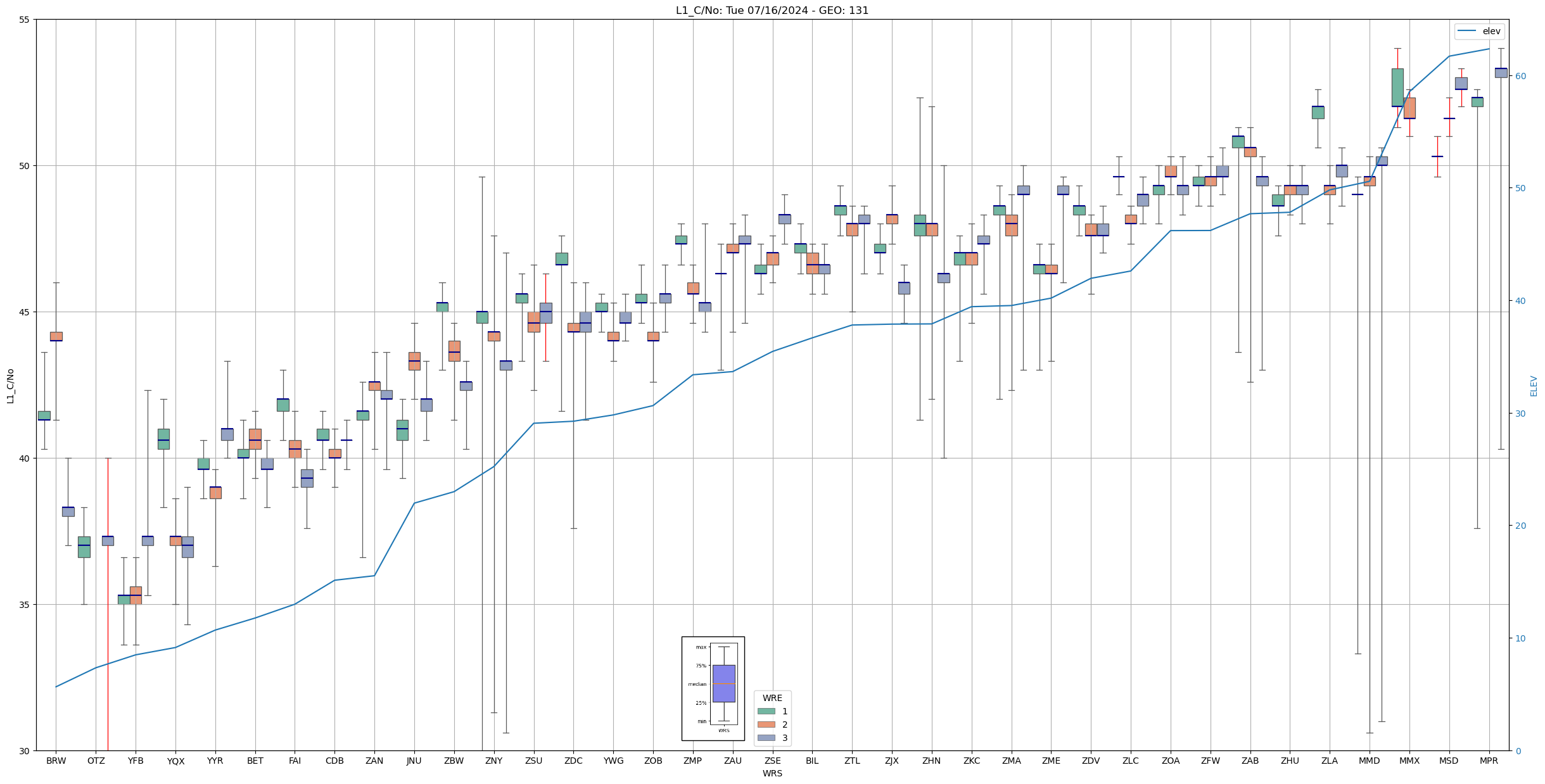The image size is (1545, 784).
Task: Click the ZHN x-axis label
Action: click(932, 761)
